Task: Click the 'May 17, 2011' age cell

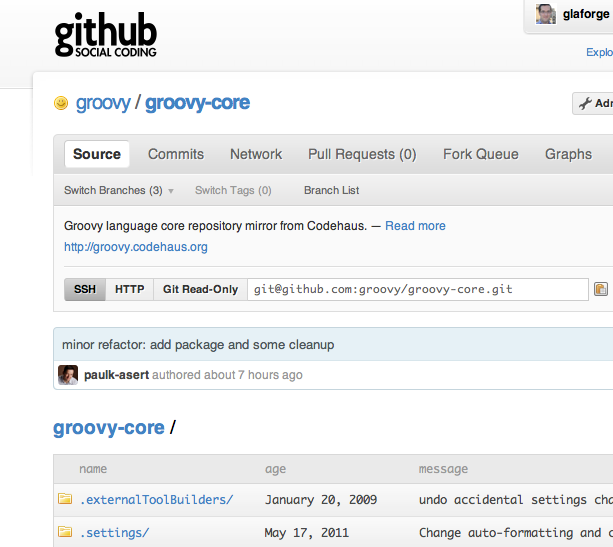Action: (x=306, y=533)
